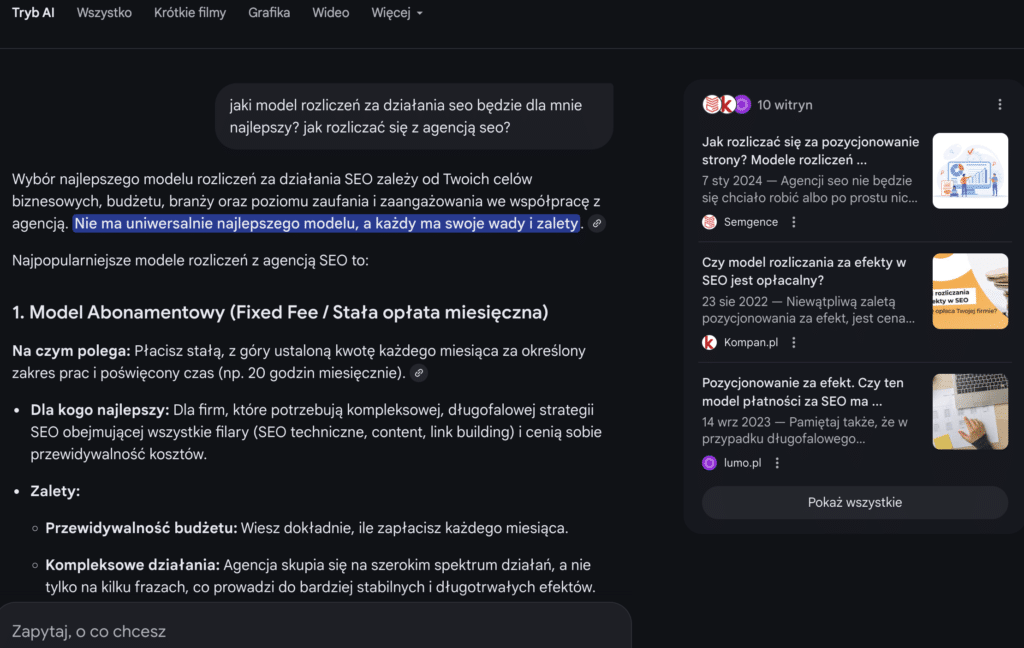The image size is (1024, 648).
Task: Open the article "Jak rozliczać się za pozycjonowanie strony?"
Action: (x=811, y=150)
